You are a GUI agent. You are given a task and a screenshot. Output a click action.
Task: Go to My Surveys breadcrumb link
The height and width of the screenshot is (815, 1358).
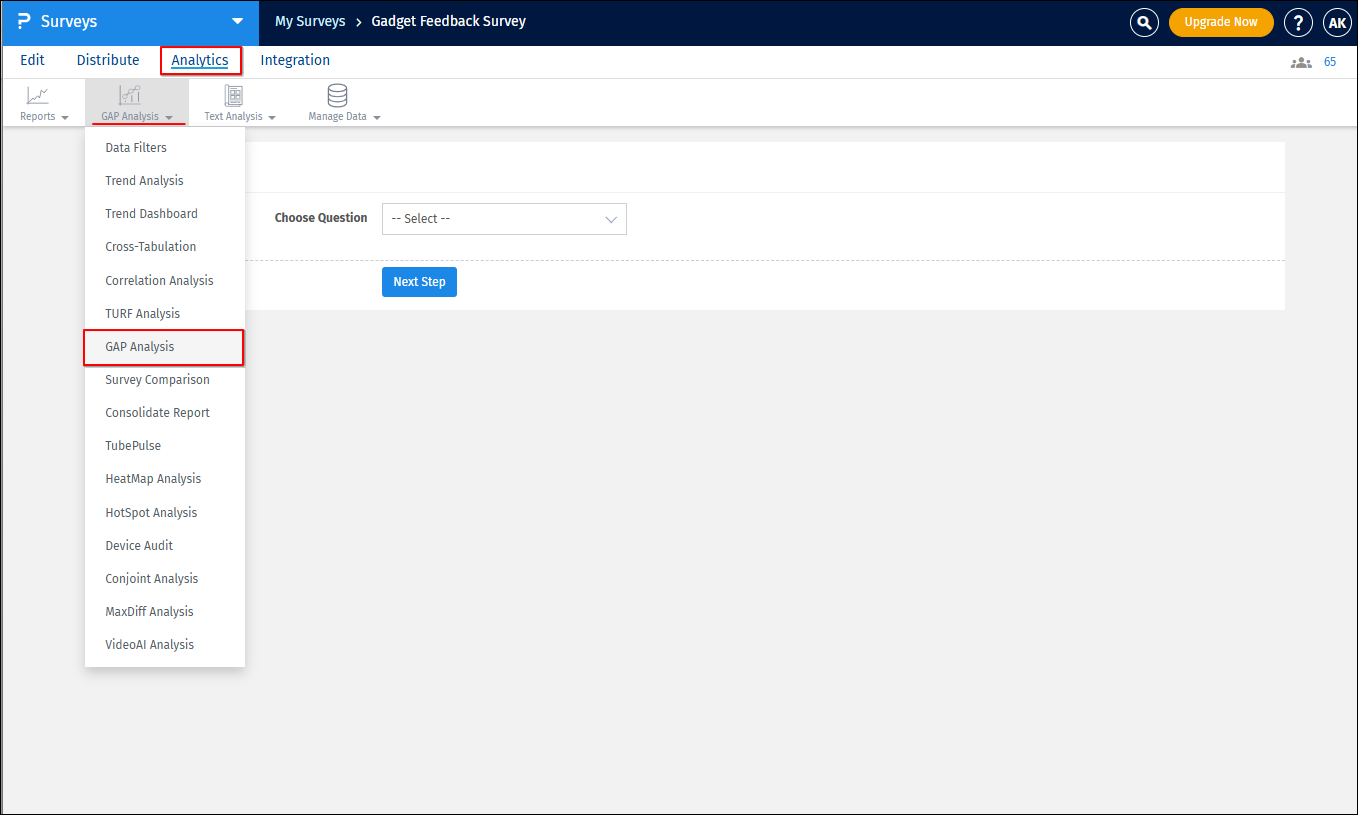pos(310,21)
